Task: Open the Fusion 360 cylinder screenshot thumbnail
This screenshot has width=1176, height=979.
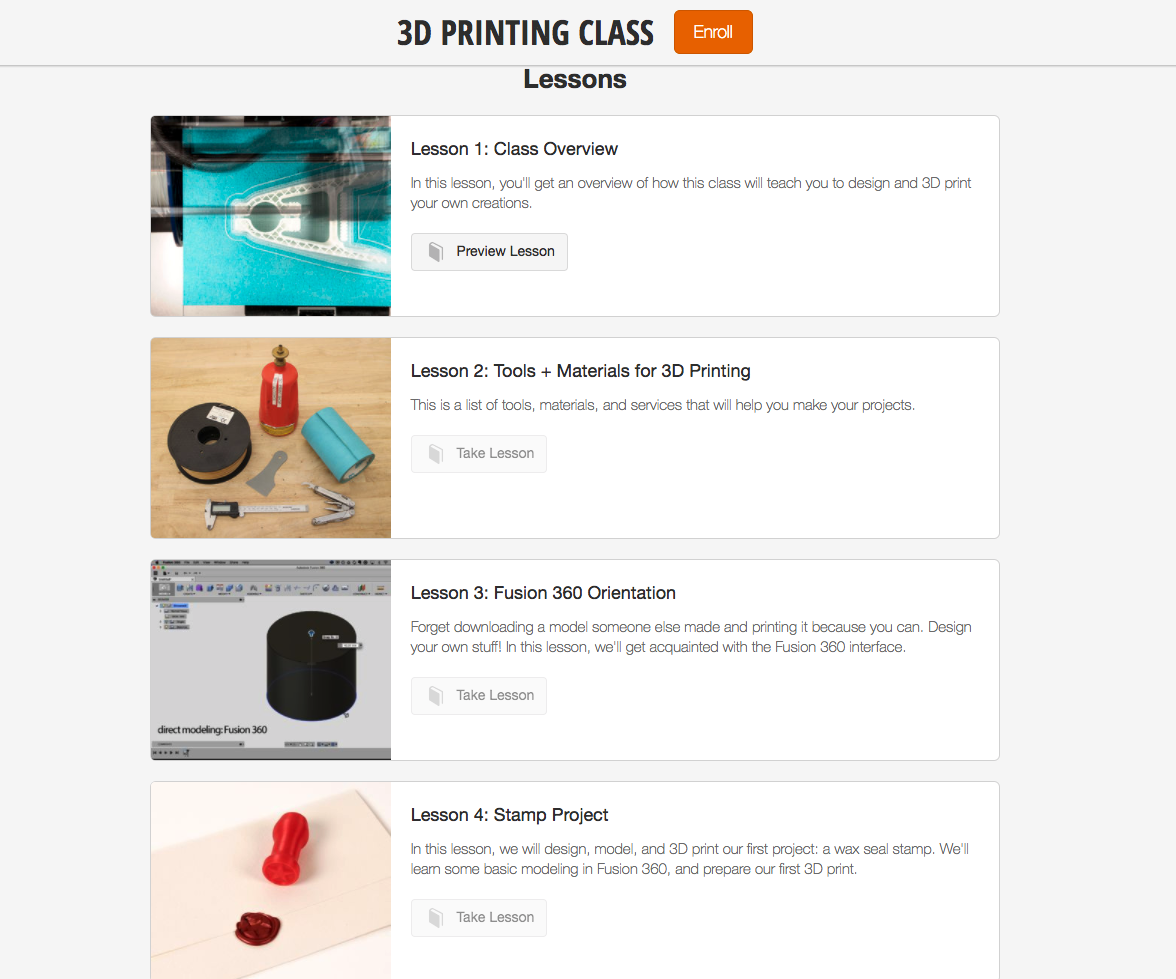Action: (x=271, y=660)
